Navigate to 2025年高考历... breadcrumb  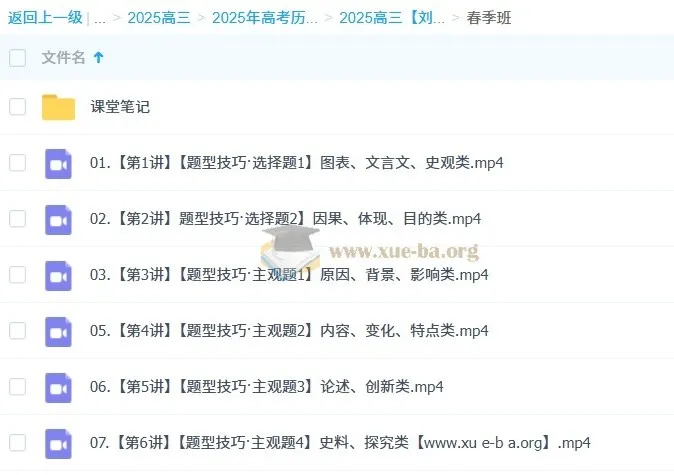[265, 17]
